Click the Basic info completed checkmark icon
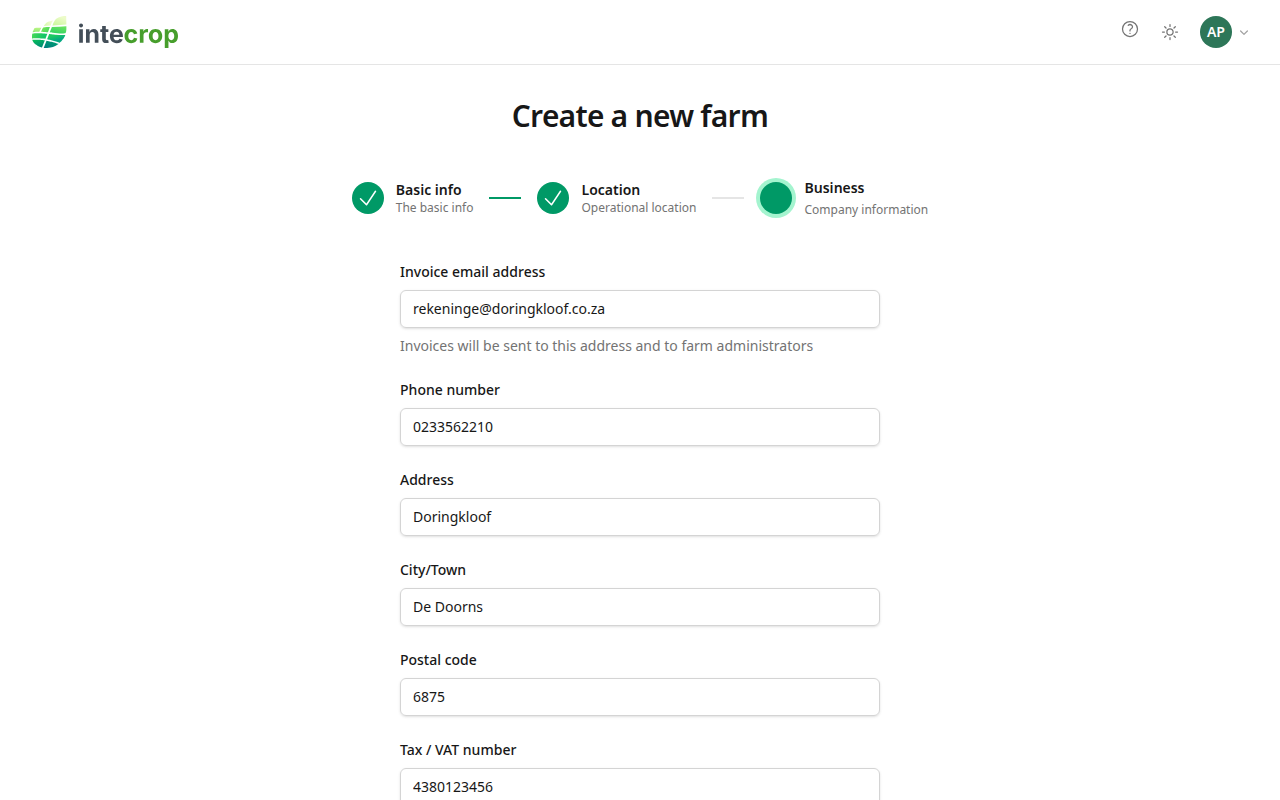Screen dimensions: 1280x800 368,198
